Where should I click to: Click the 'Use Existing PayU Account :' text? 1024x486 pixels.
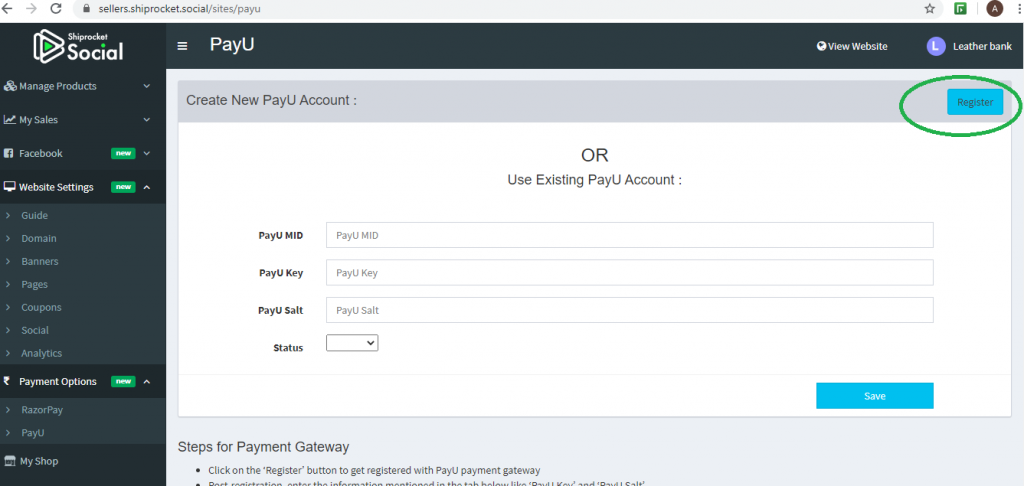click(x=594, y=180)
